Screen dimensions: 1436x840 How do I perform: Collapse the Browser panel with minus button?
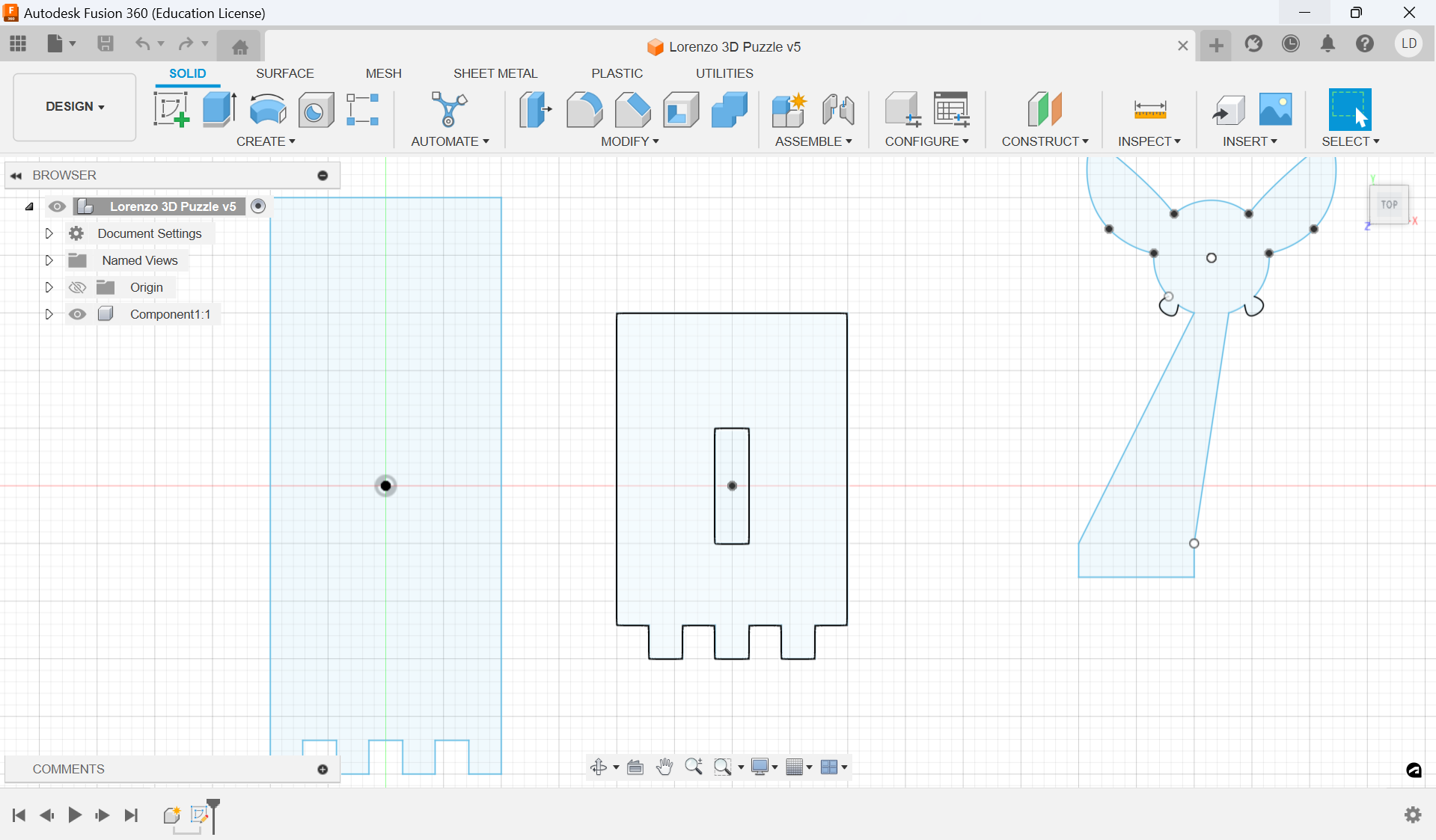[x=323, y=176]
